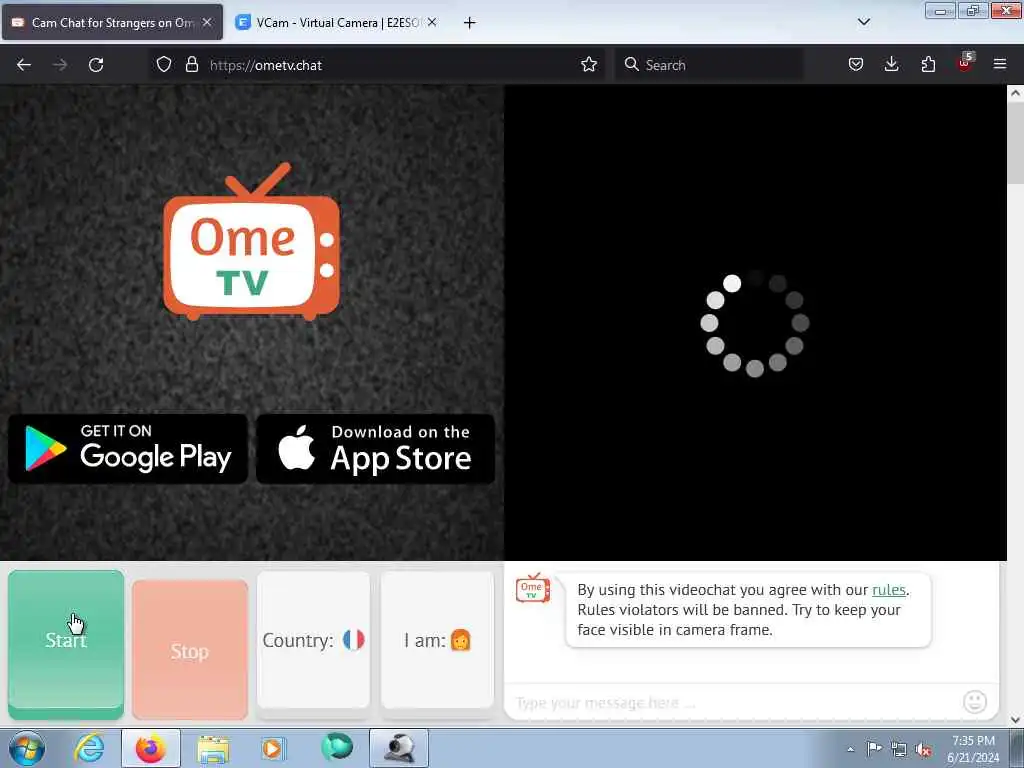Go back using the browser back arrow
Image resolution: width=1024 pixels, height=768 pixels.
(24, 65)
